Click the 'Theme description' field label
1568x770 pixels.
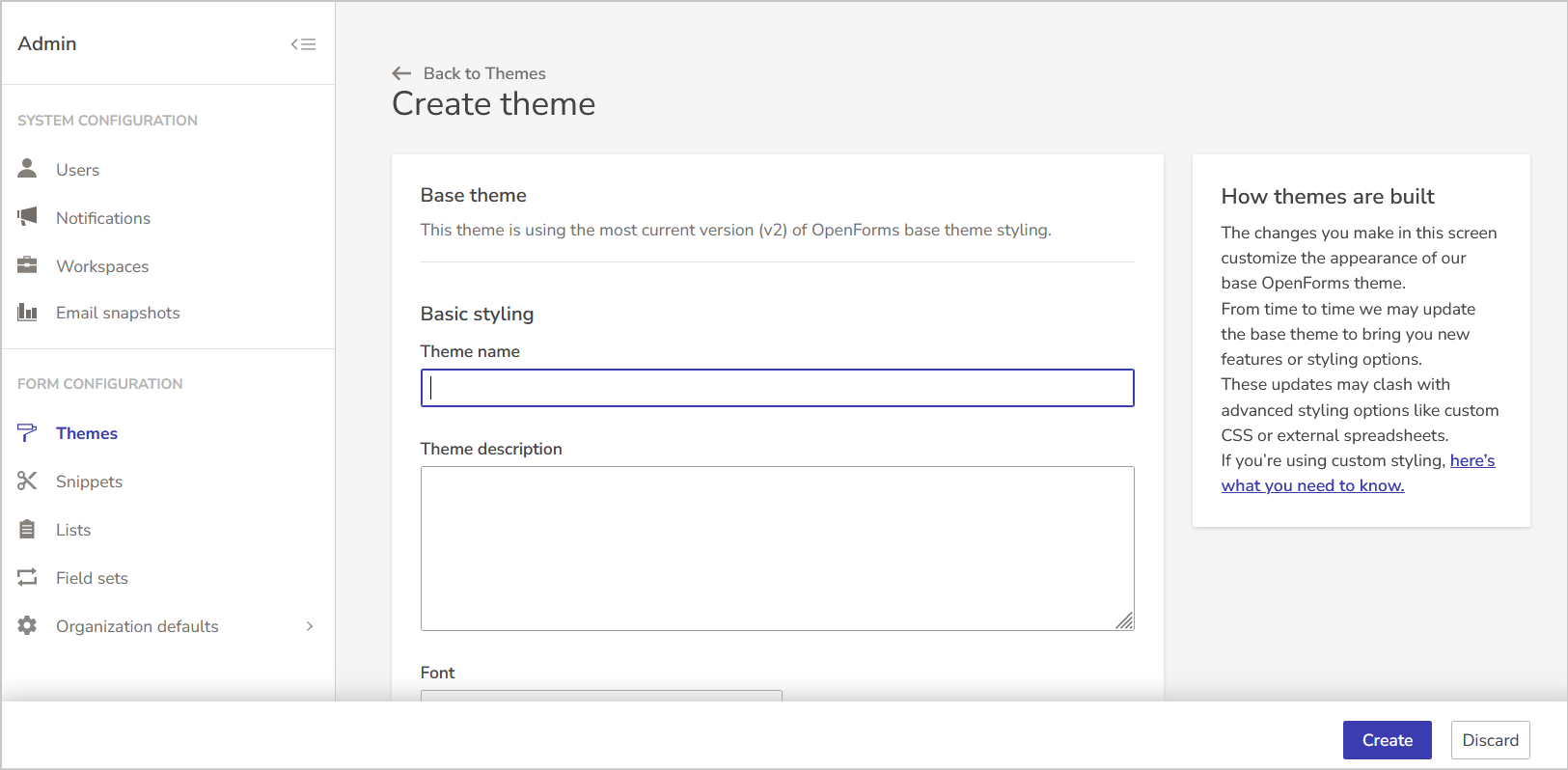coord(491,449)
